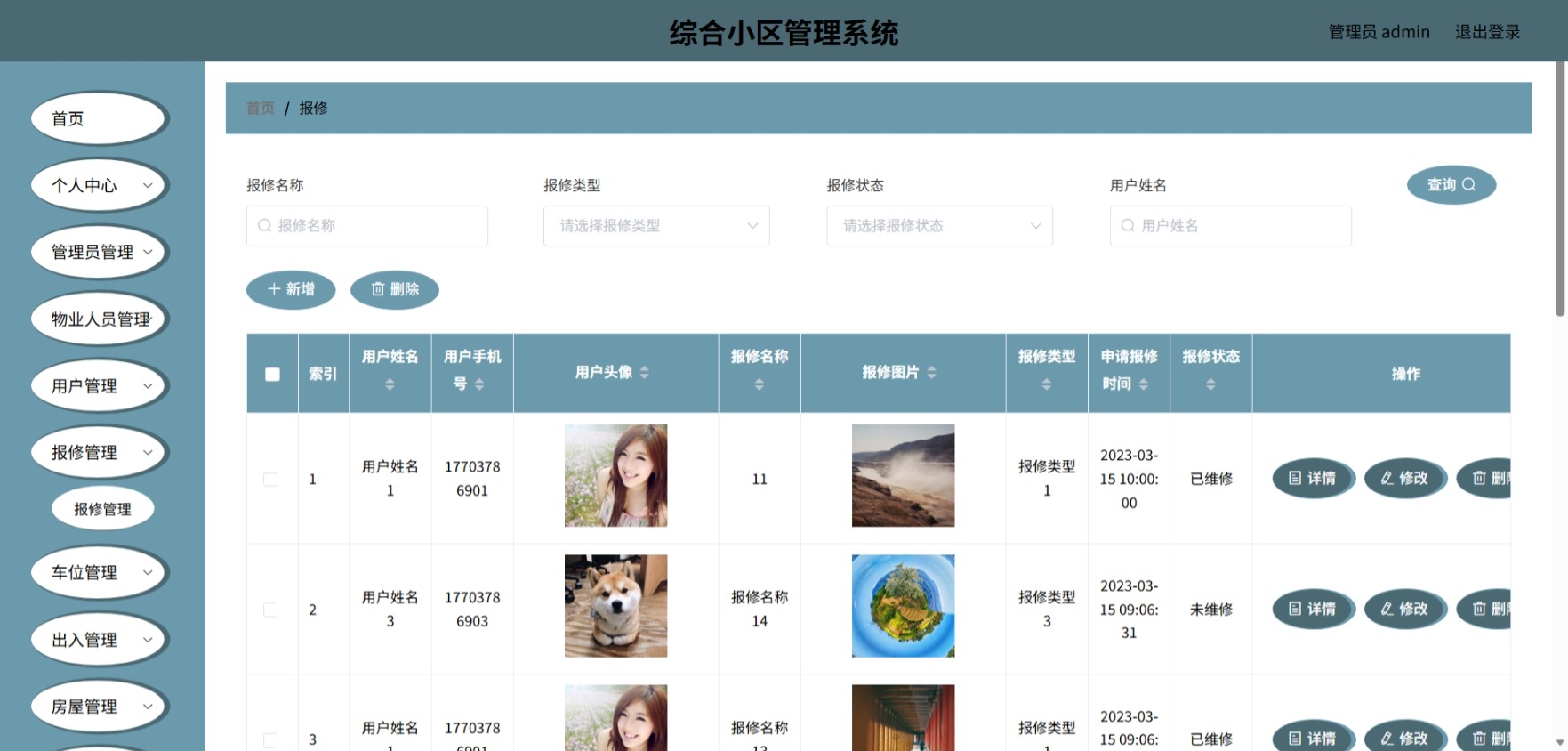Image resolution: width=1568 pixels, height=751 pixels.
Task: Click the 新增 add button
Action: point(291,289)
